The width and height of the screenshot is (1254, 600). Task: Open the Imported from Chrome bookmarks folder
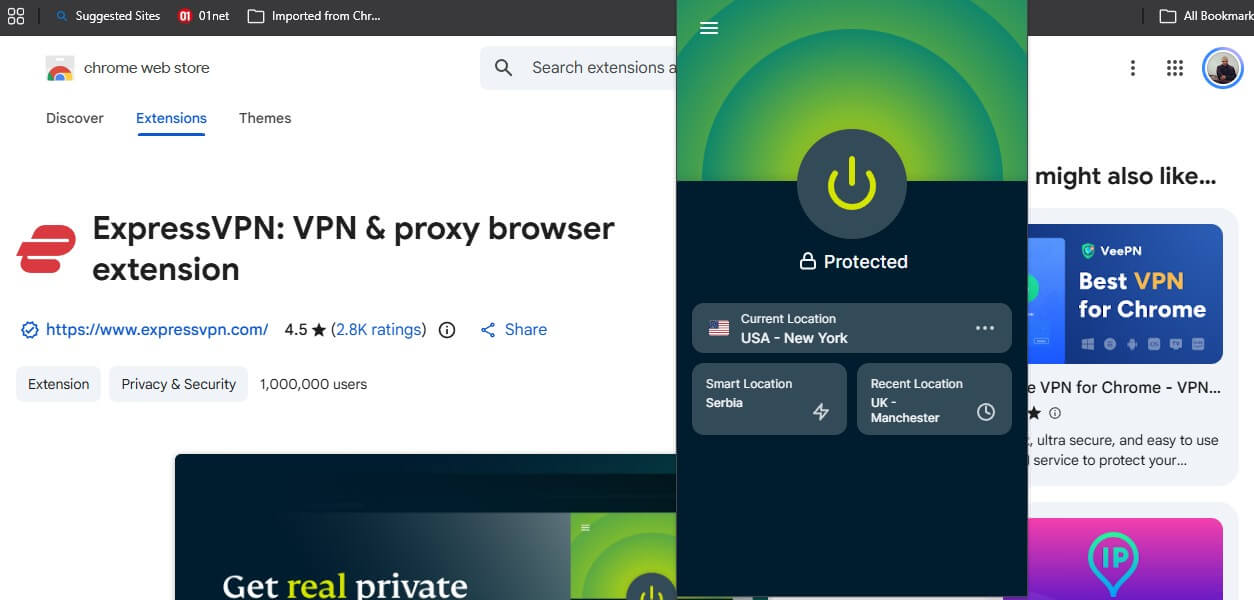tap(314, 16)
